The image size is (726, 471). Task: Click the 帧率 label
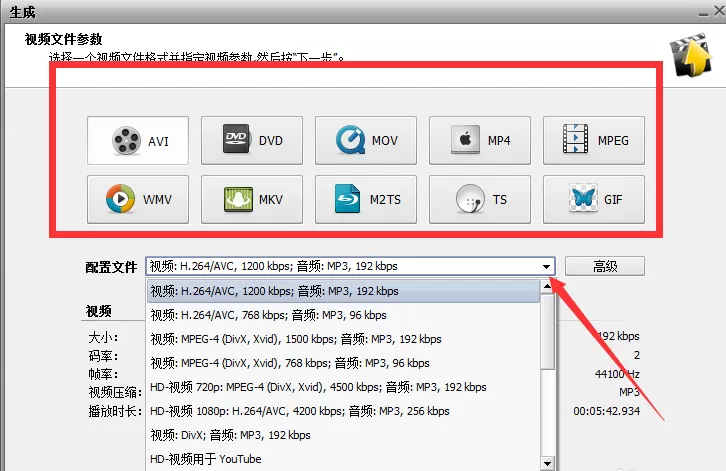[x=103, y=374]
